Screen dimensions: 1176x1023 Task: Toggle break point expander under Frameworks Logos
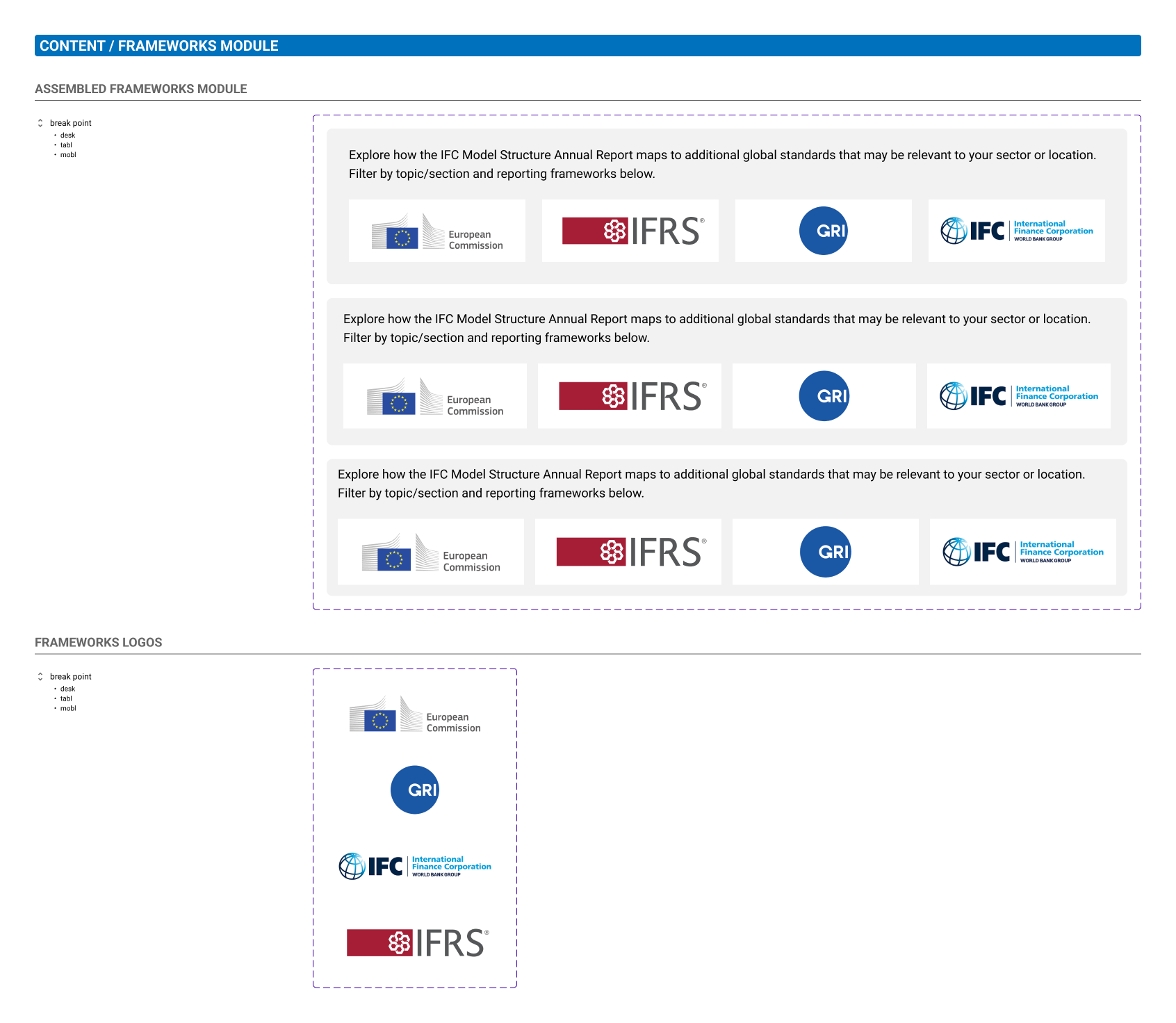click(40, 677)
